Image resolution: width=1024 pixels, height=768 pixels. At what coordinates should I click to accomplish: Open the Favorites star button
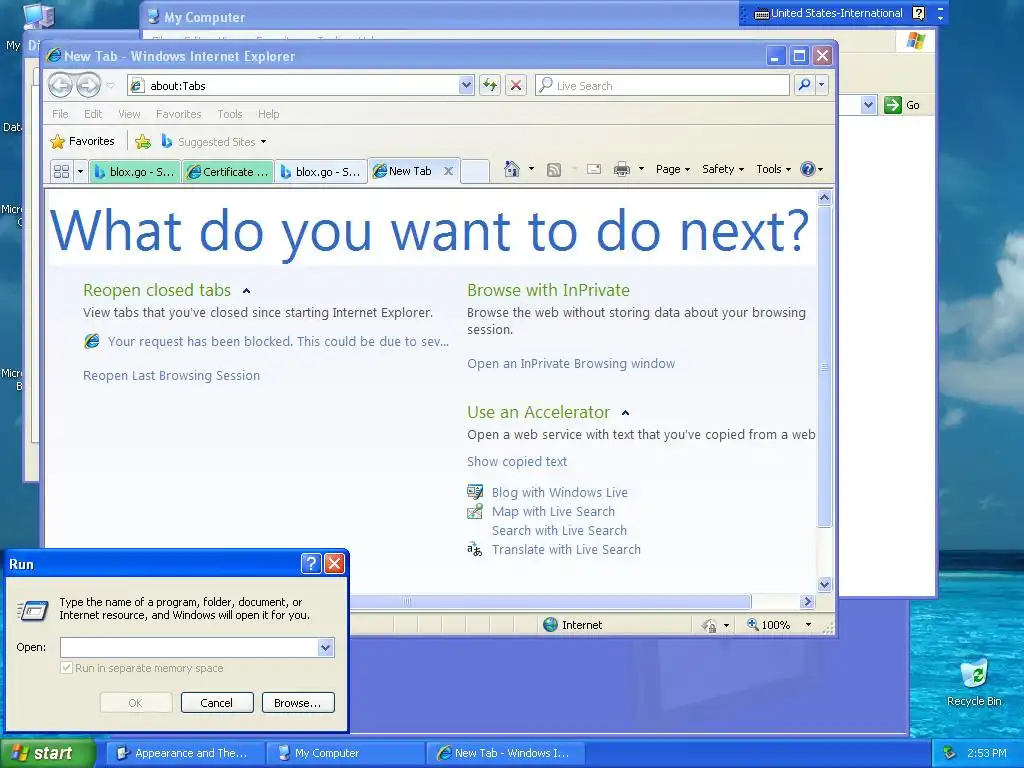click(82, 141)
